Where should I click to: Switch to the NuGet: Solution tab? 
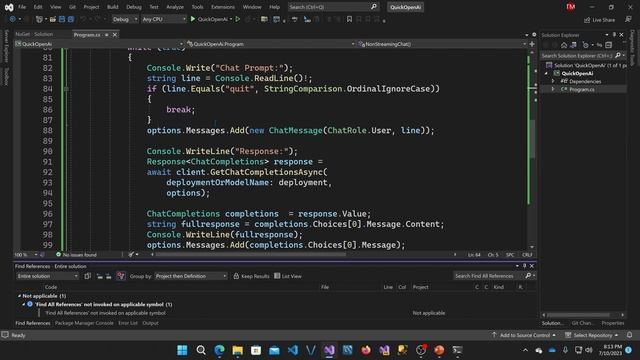point(34,35)
